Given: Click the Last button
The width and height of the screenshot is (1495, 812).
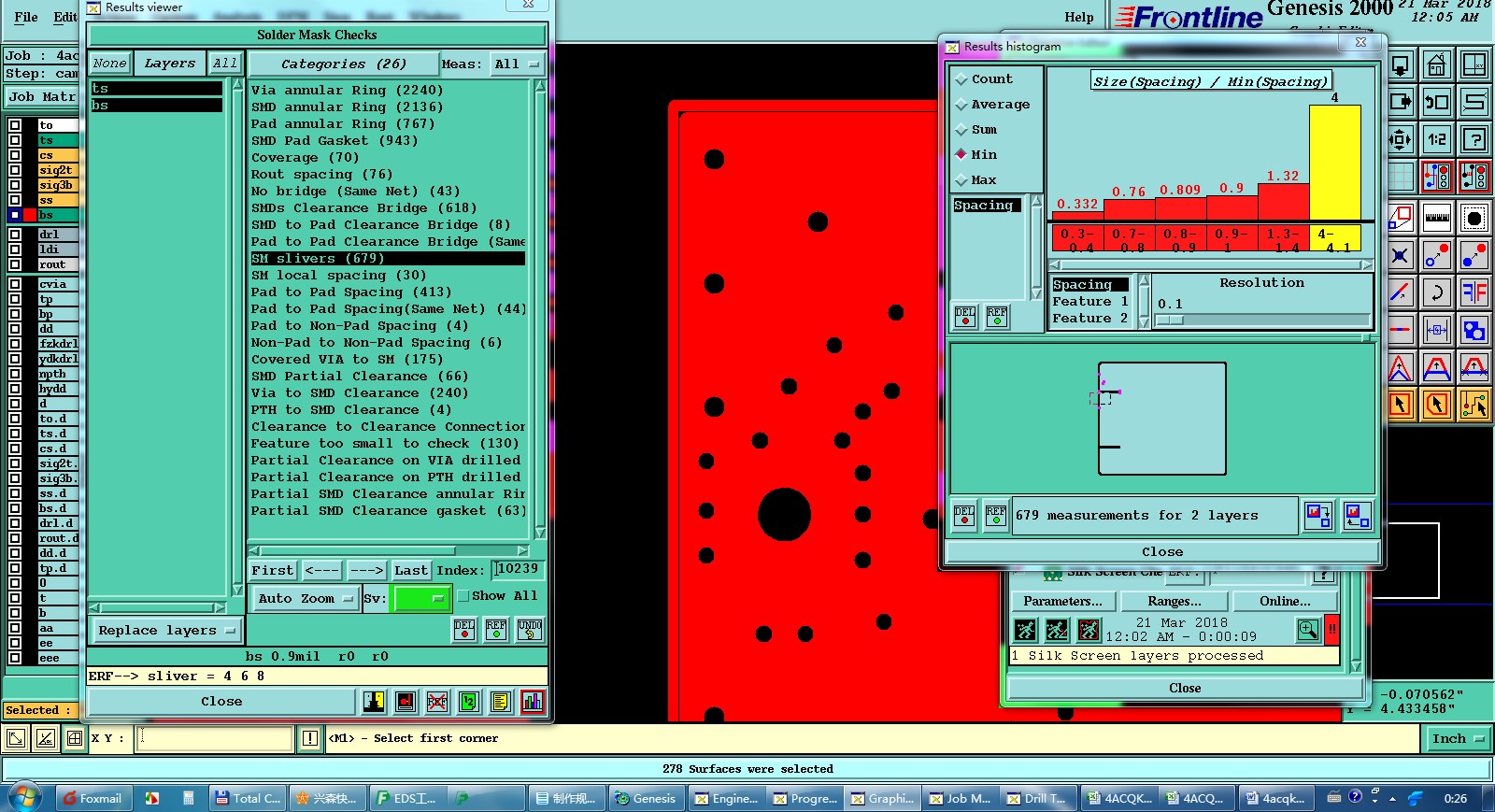Looking at the screenshot, I should coord(411,571).
